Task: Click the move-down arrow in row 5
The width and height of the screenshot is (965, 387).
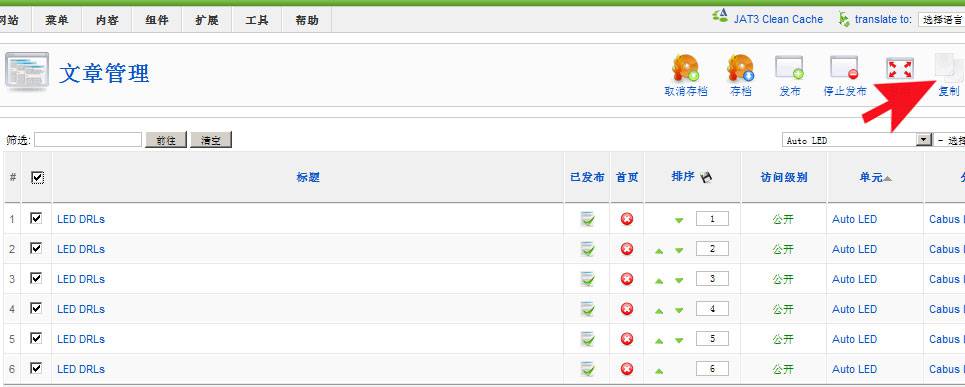Action: tap(679, 340)
